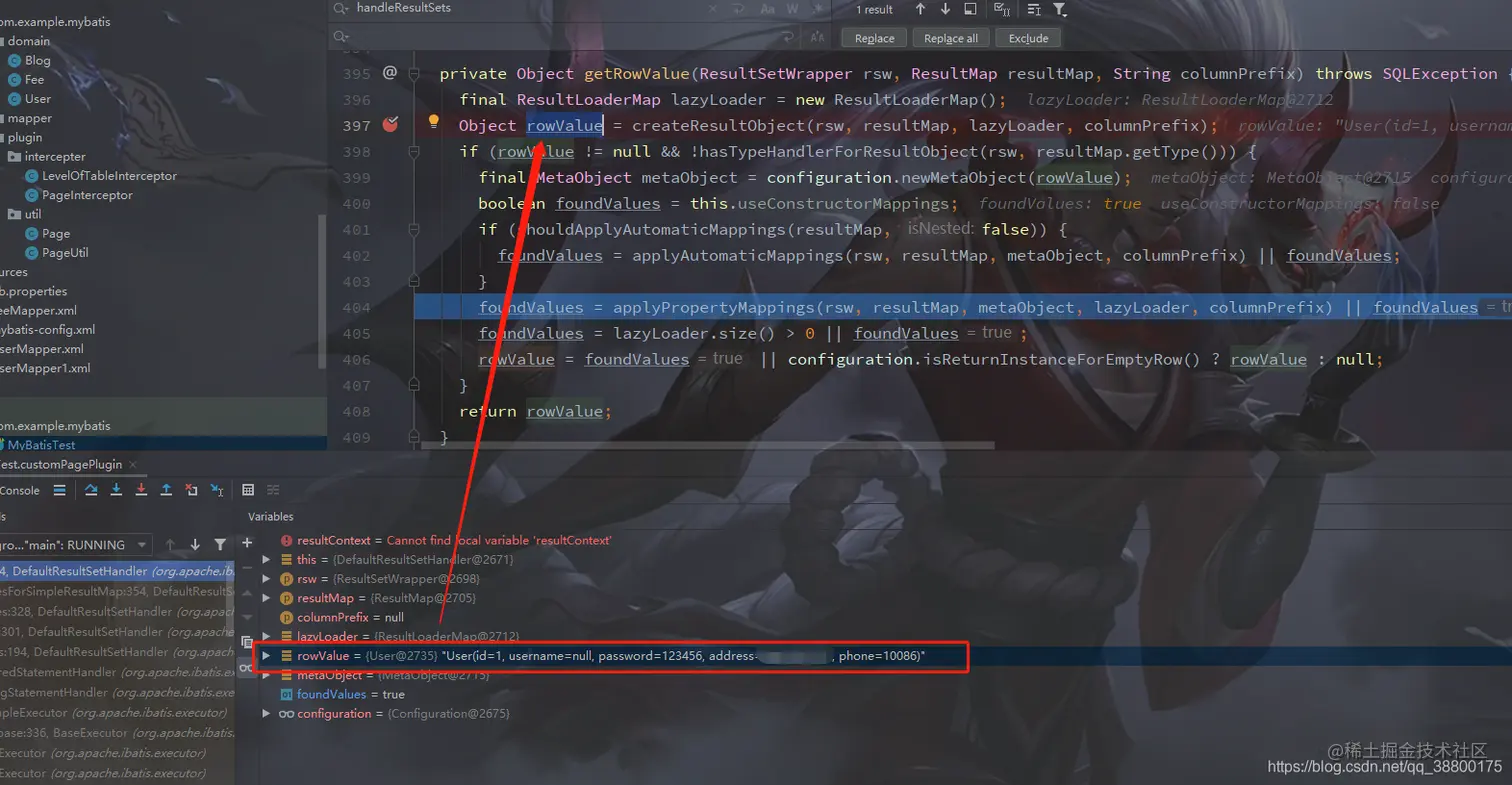This screenshot has width=1512, height=785.
Task: Click previous frame up arrow in Frames
Action: 170,545
